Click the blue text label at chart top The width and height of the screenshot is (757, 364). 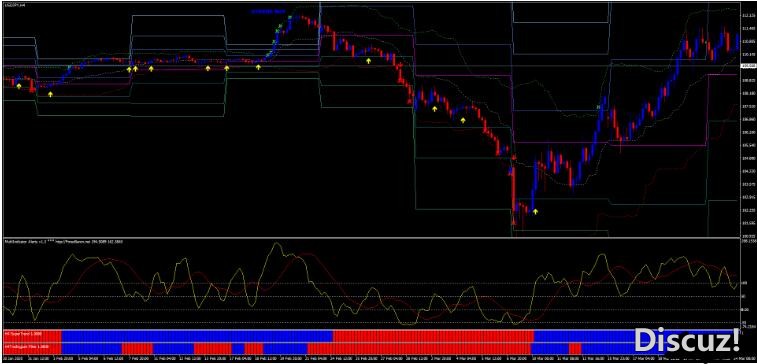click(268, 11)
